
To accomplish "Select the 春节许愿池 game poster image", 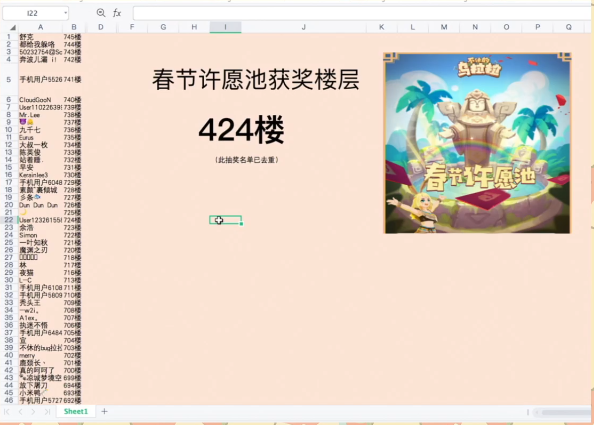I will (477, 143).
